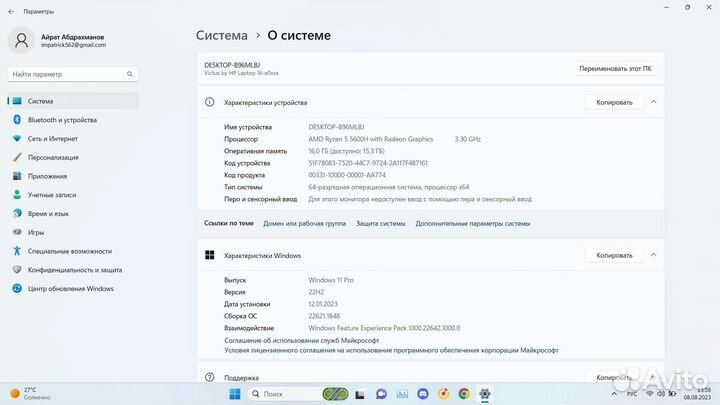Select the device ID value text
Viewport: 720px width, 405px height.
click(x=368, y=163)
